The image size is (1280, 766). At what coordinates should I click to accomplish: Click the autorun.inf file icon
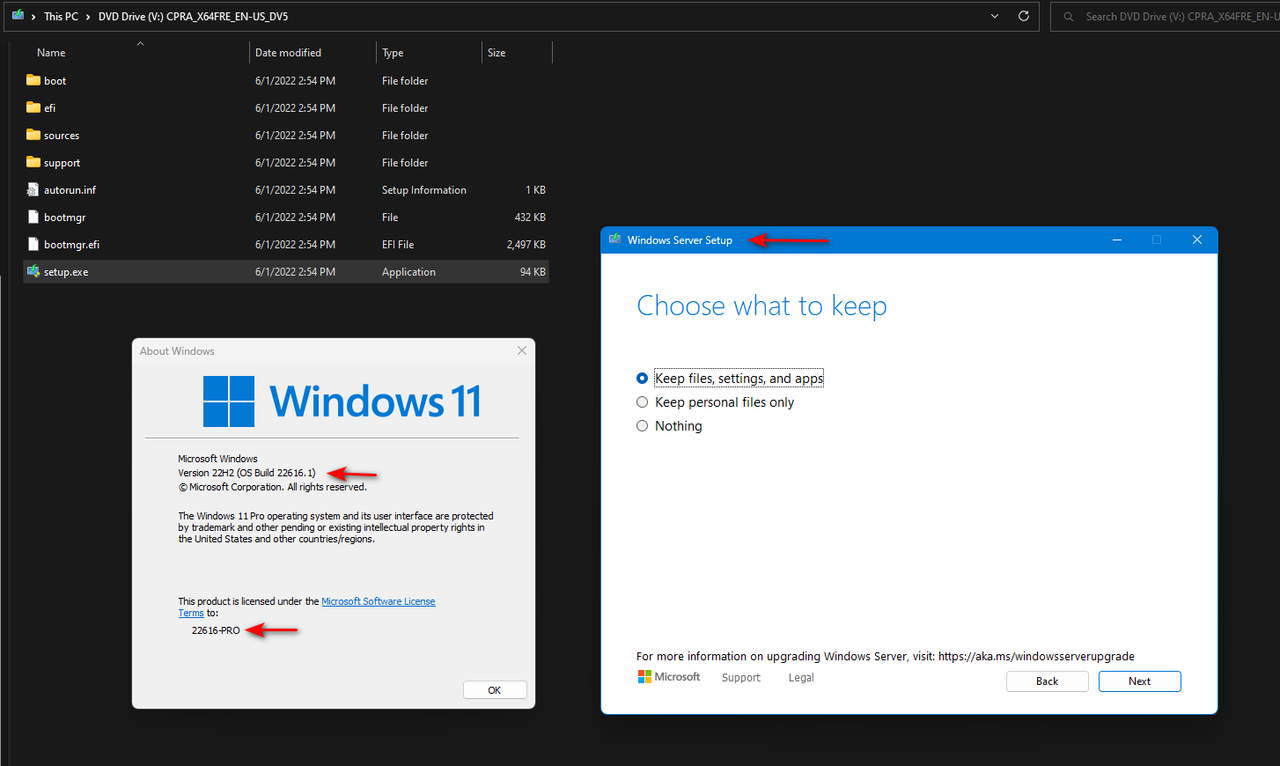33,189
